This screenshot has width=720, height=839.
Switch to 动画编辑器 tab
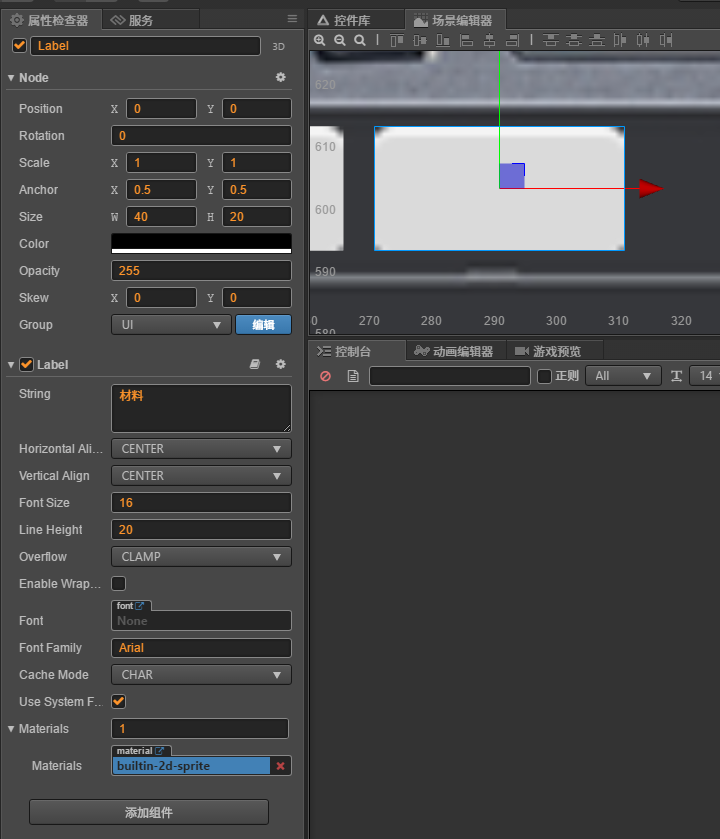pyautogui.click(x=454, y=352)
